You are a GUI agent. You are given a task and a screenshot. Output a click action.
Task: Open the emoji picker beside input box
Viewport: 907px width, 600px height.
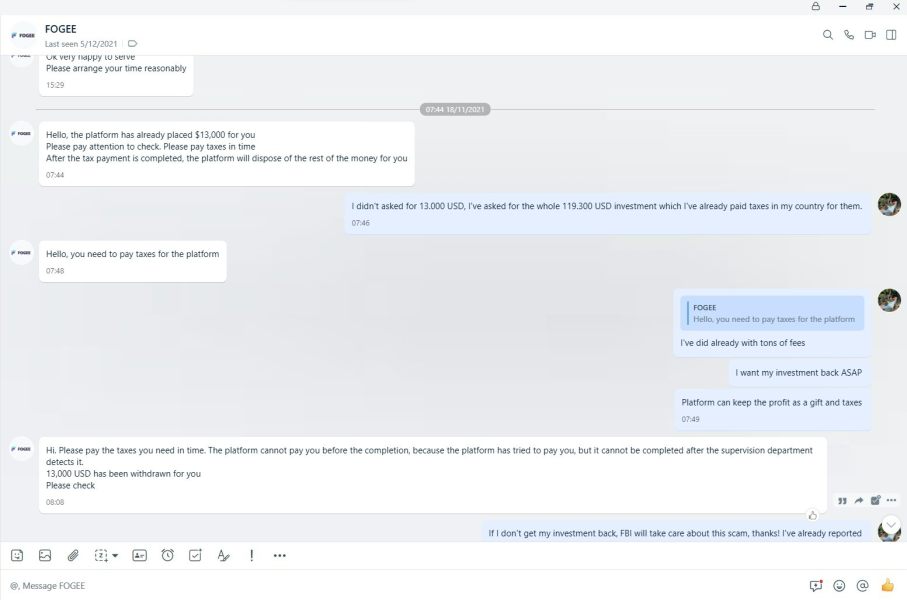839,585
